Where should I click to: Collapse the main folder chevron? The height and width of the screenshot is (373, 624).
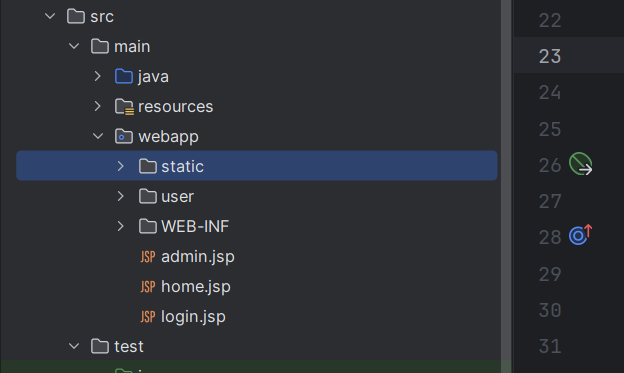74,46
